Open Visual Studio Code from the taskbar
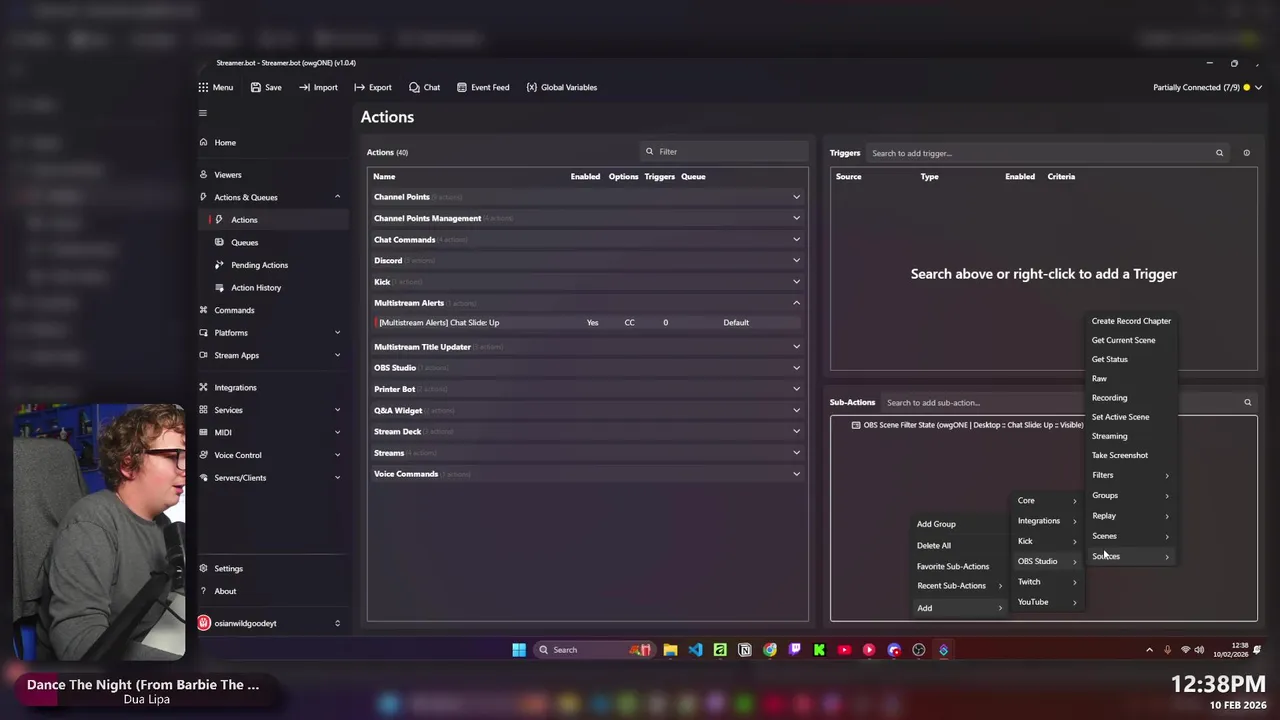 695,650
